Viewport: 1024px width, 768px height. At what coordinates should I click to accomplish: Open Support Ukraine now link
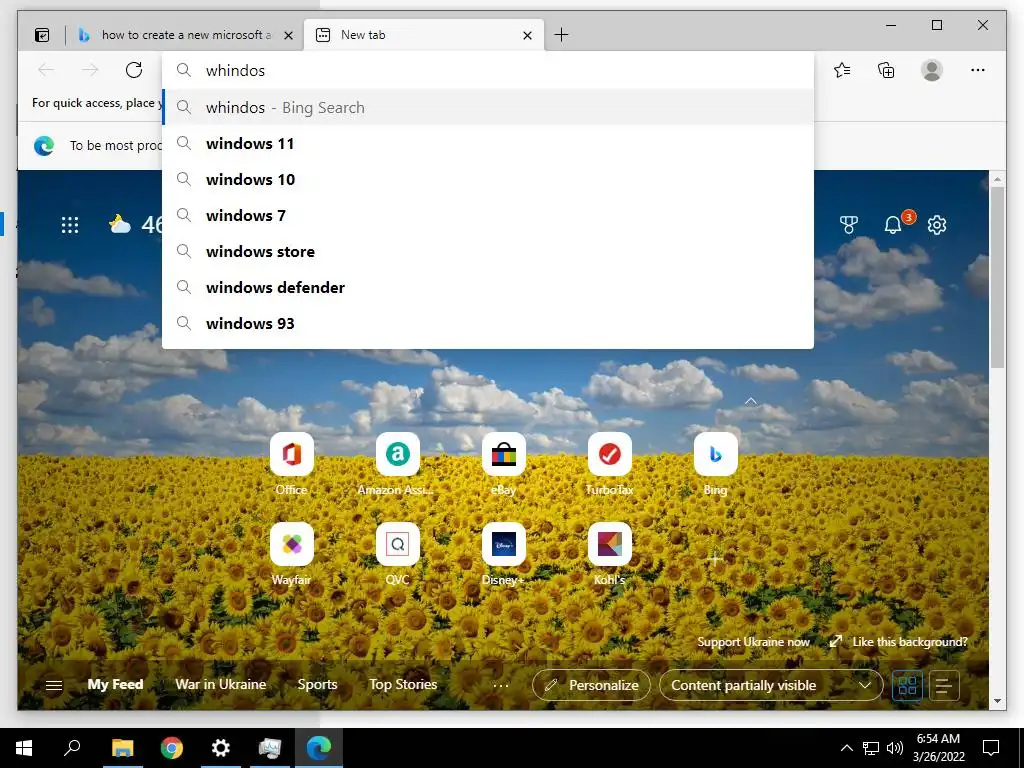754,642
